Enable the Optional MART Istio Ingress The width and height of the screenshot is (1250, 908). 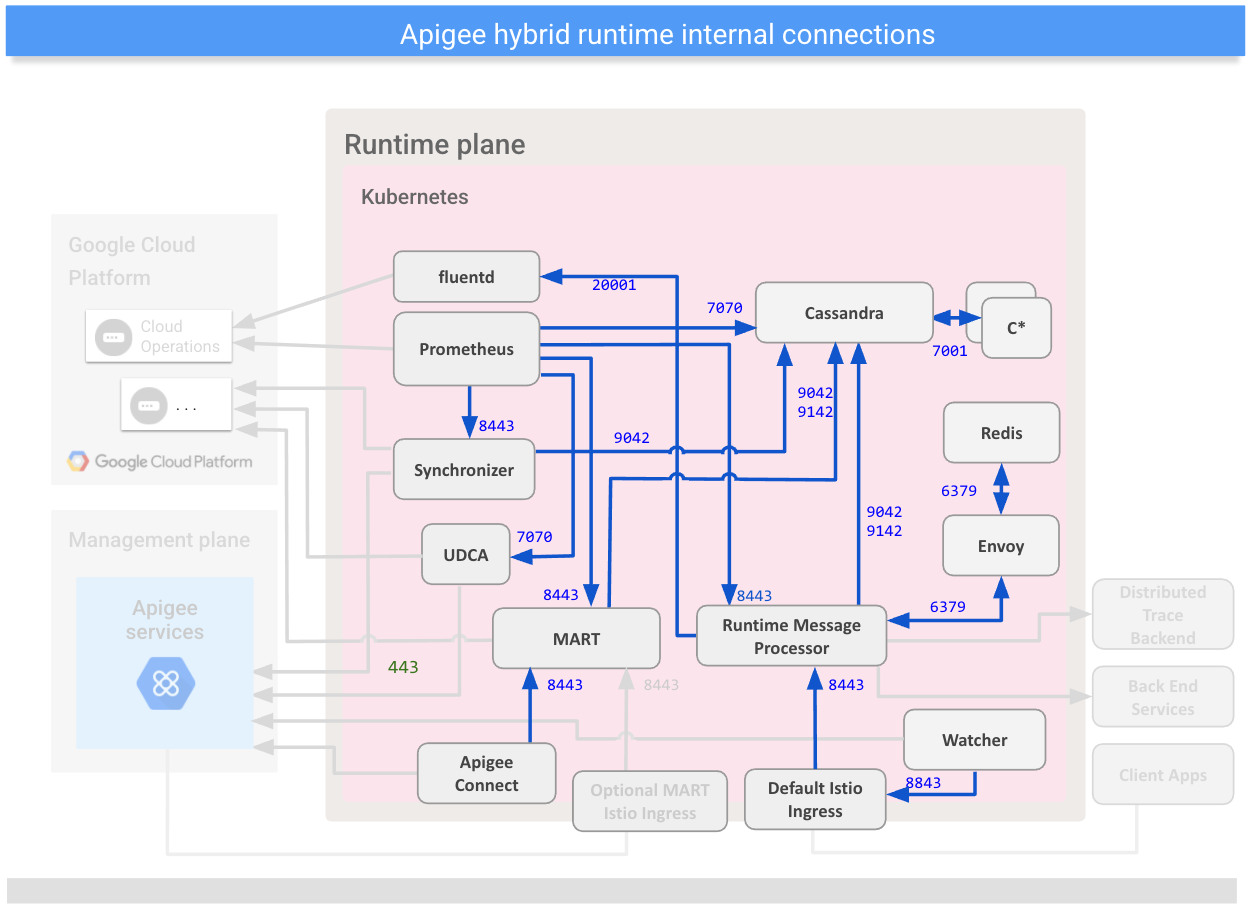pyautogui.click(x=649, y=801)
